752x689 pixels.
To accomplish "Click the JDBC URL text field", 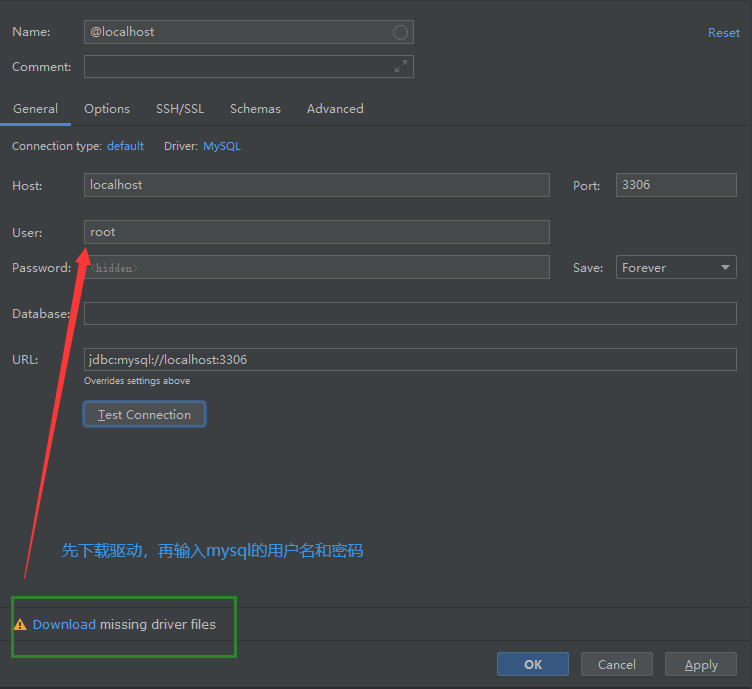I will (410, 360).
